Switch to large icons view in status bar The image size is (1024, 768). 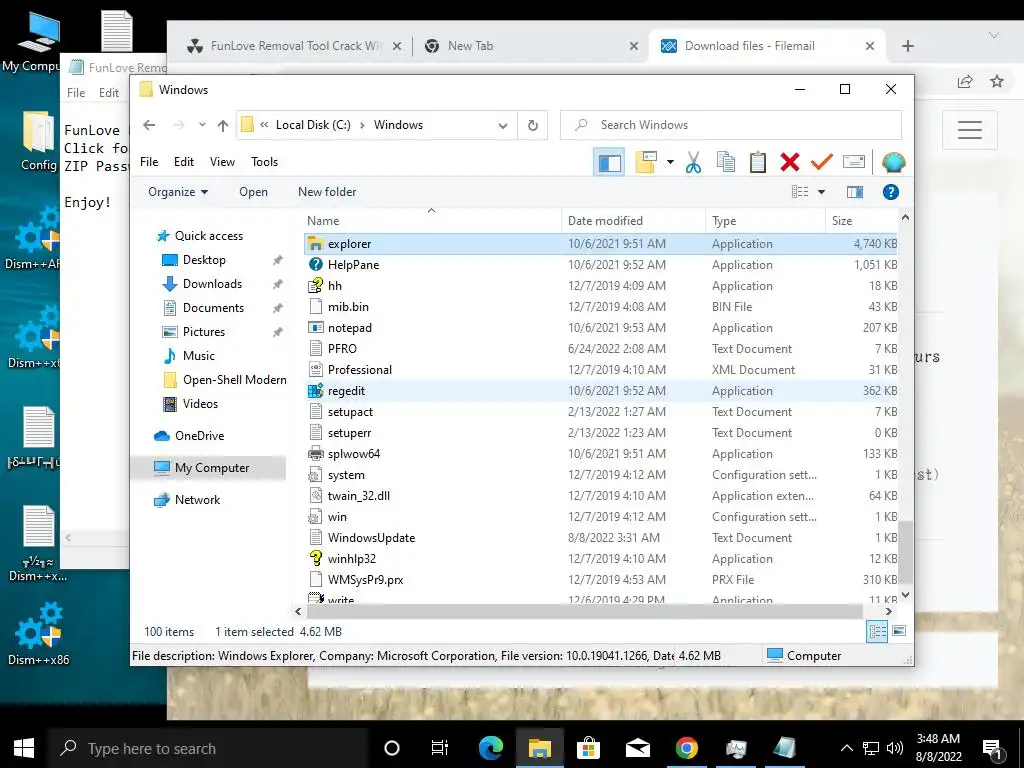pyautogui.click(x=899, y=631)
